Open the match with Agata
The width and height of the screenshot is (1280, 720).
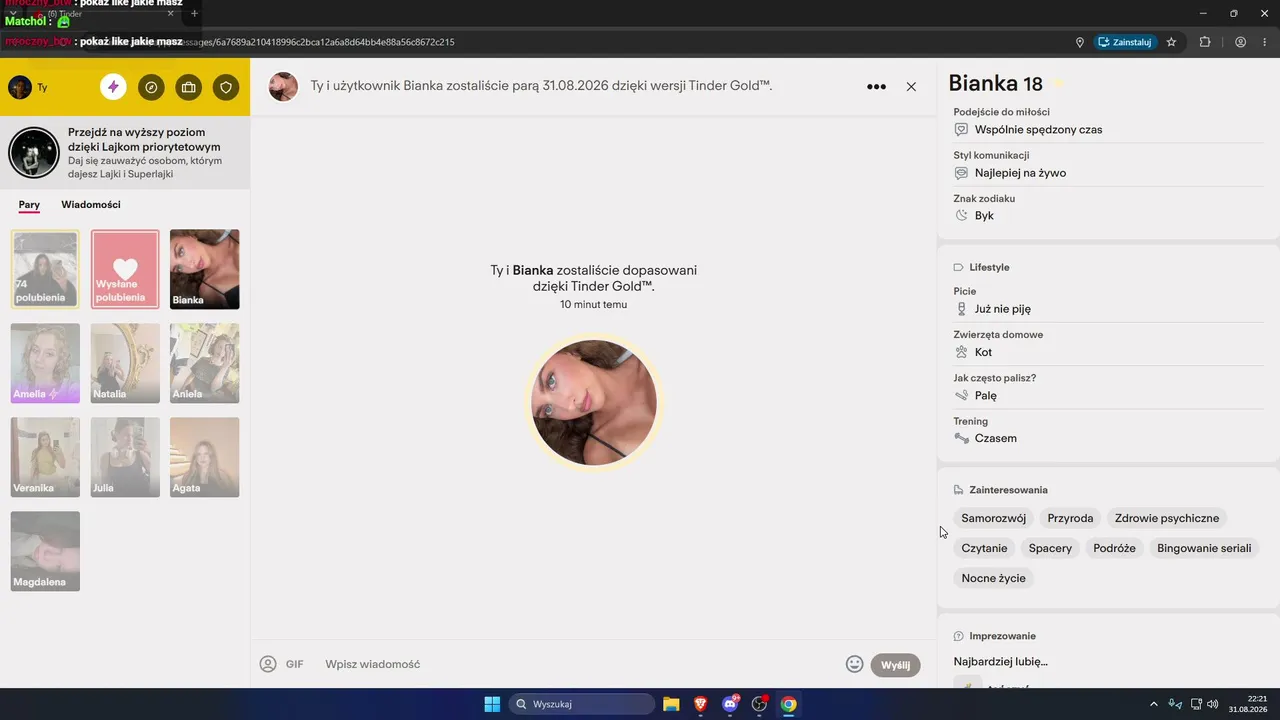point(205,457)
